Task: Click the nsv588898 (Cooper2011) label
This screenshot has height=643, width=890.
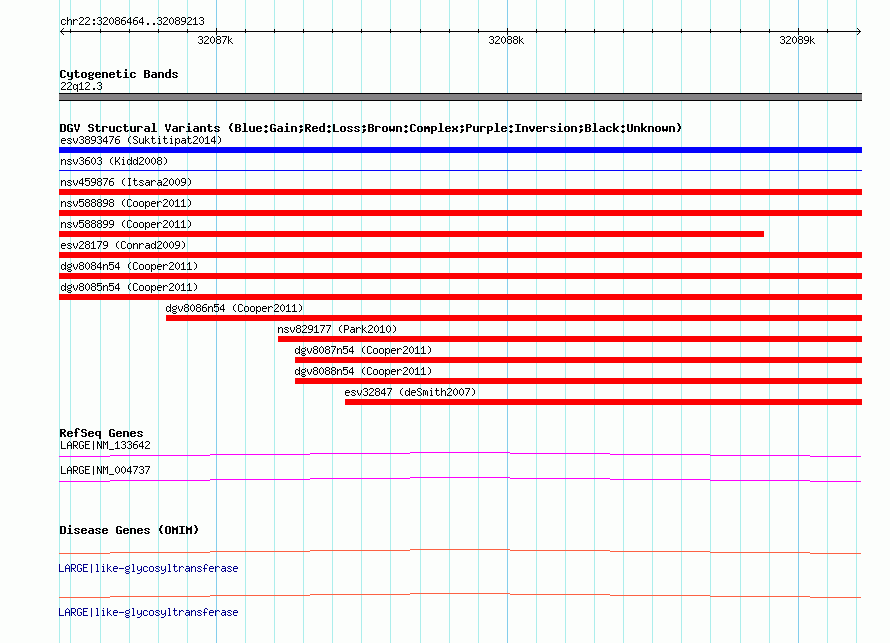Action: (x=126, y=203)
